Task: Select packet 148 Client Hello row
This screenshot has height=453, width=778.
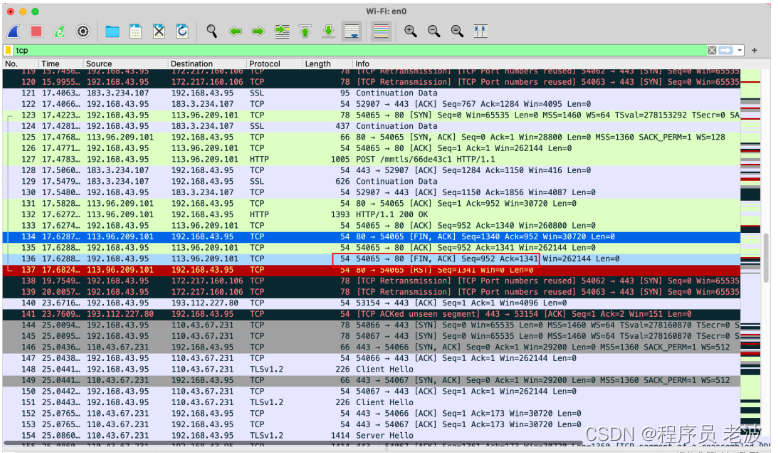Action: pos(371,369)
